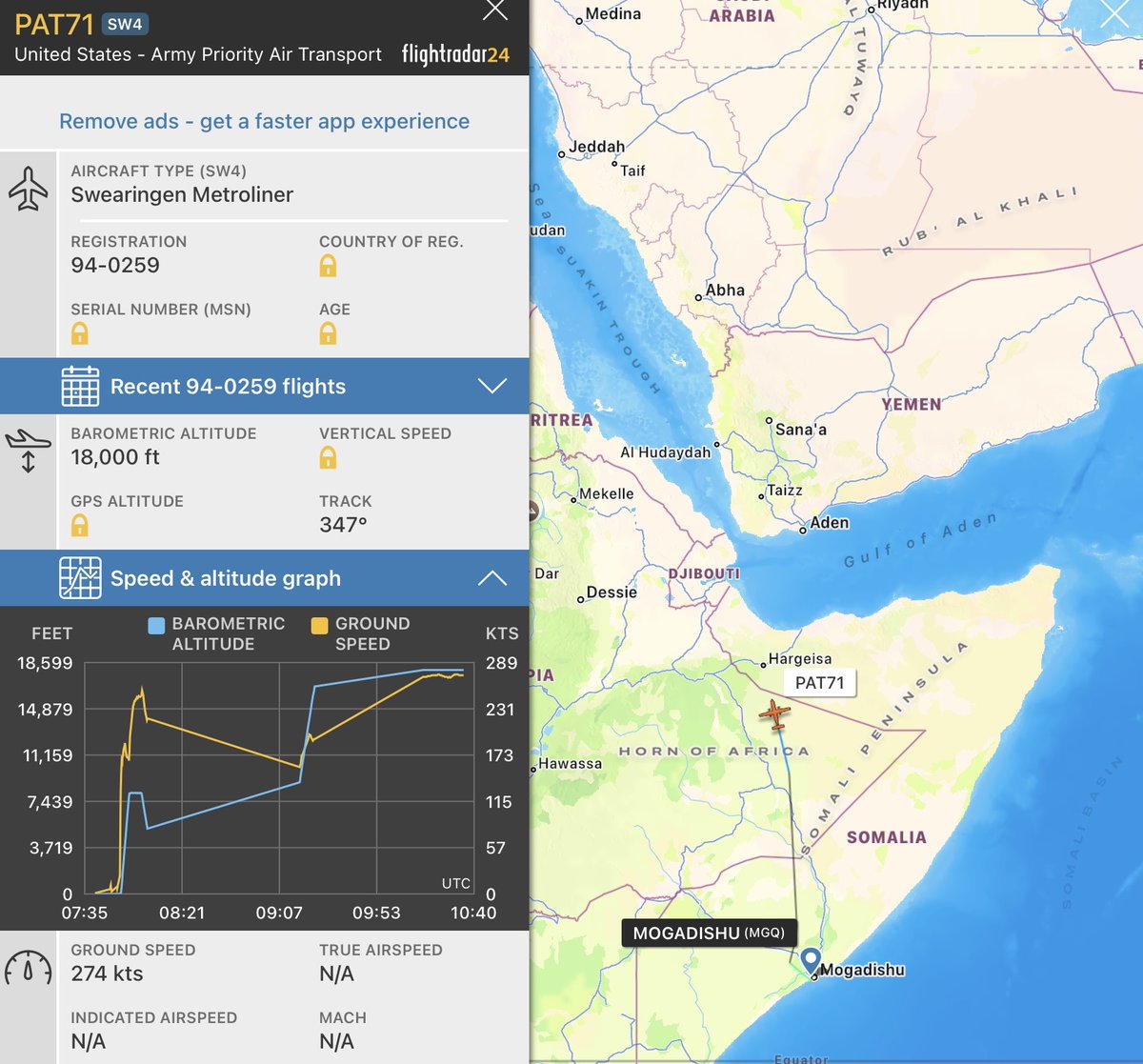Tap the Hargeisa city marker on map

(763, 664)
